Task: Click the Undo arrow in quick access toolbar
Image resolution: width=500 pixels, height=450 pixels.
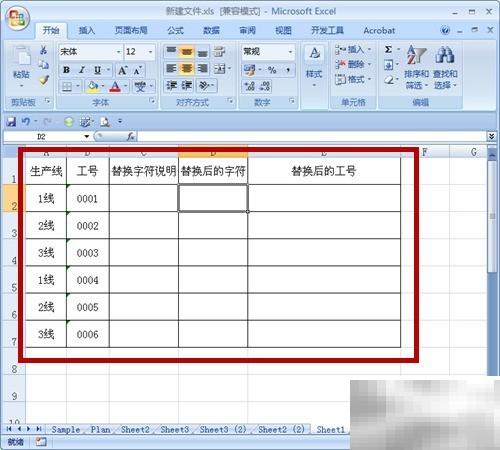Action: point(26,122)
